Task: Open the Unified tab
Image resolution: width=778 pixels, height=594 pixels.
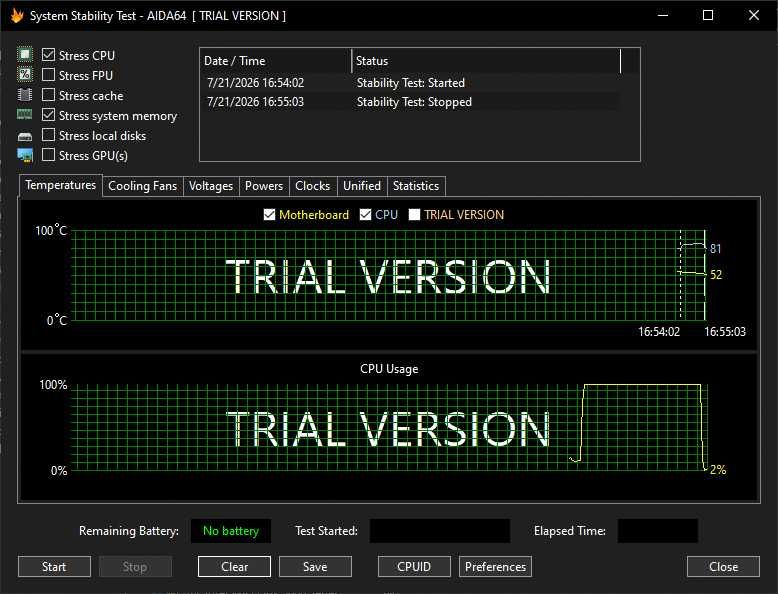Action: coord(362,186)
